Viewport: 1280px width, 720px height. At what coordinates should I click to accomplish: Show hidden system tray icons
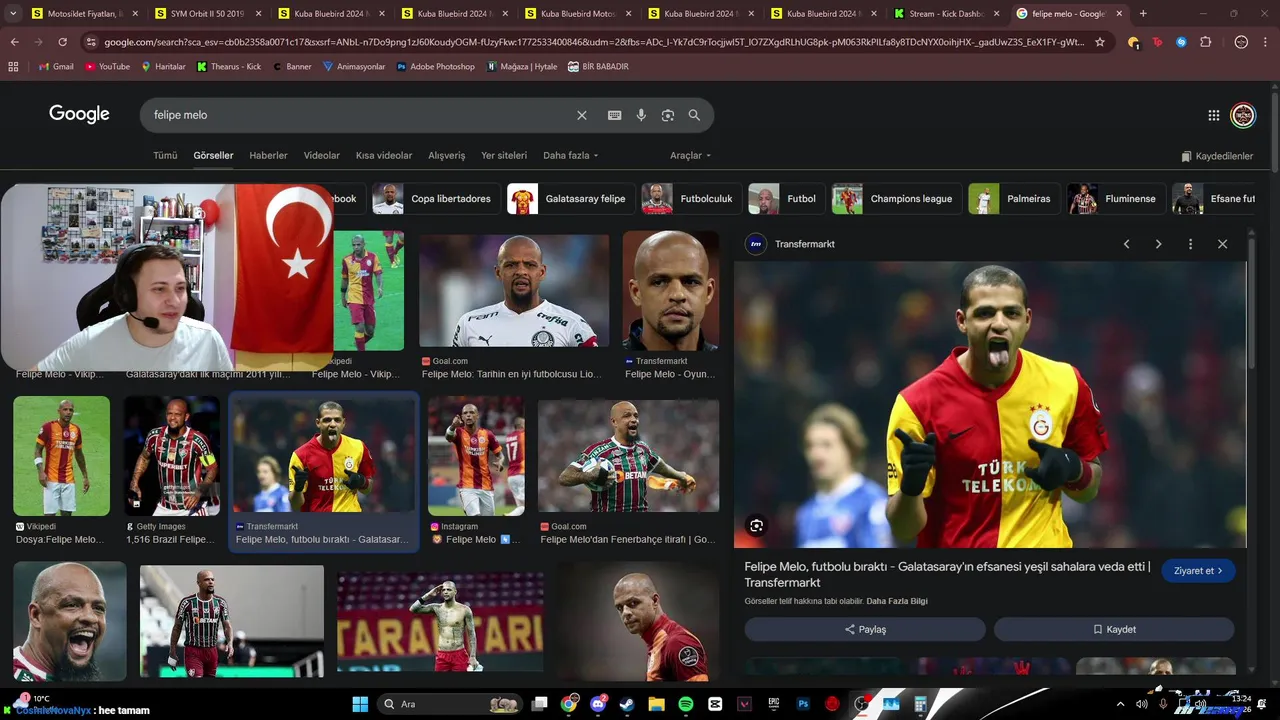point(1122,704)
